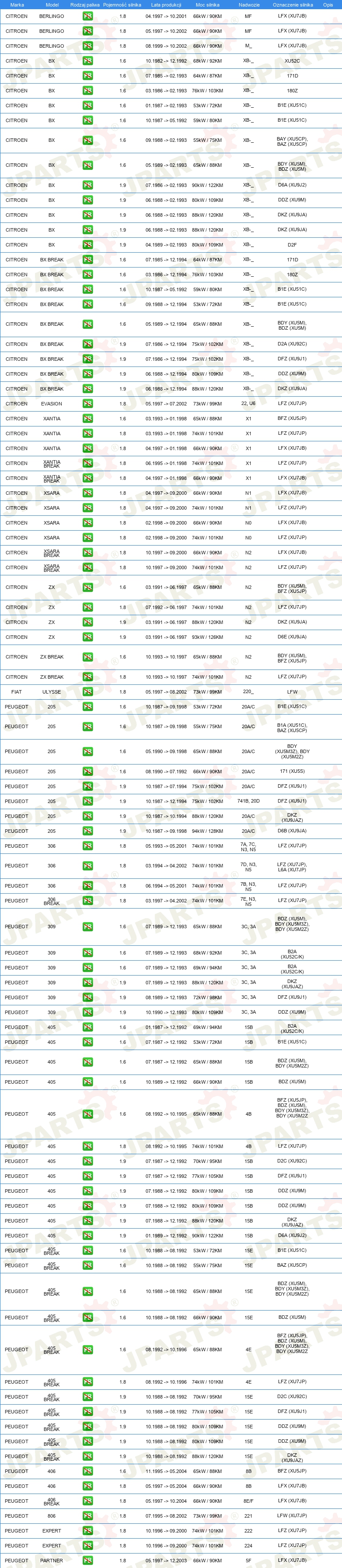Click the Rodzaj paliwa column header

85,5
